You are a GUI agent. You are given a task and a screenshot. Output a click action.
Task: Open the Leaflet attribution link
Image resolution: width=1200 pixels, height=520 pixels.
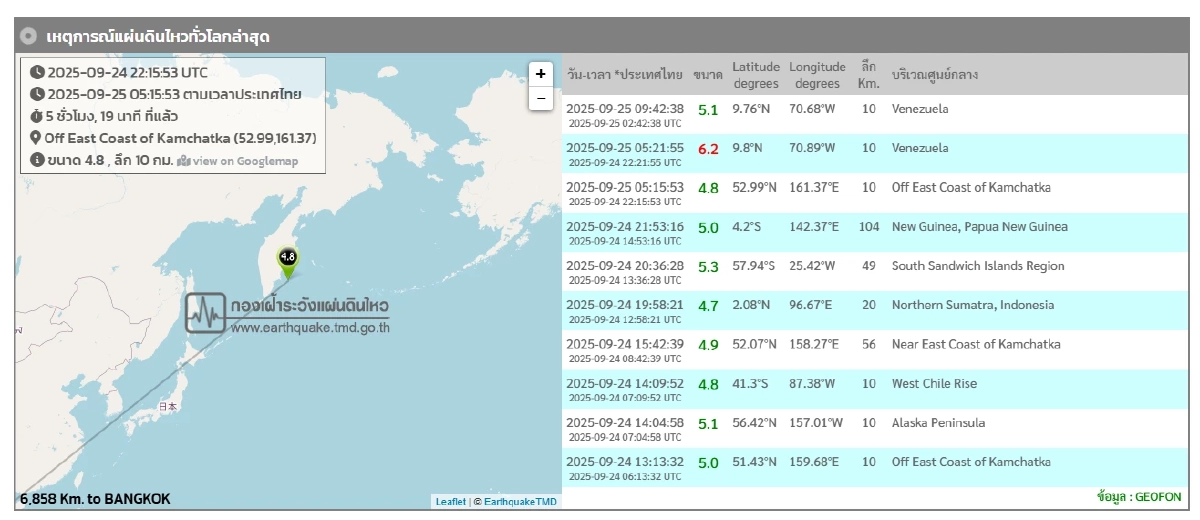pyautogui.click(x=450, y=502)
